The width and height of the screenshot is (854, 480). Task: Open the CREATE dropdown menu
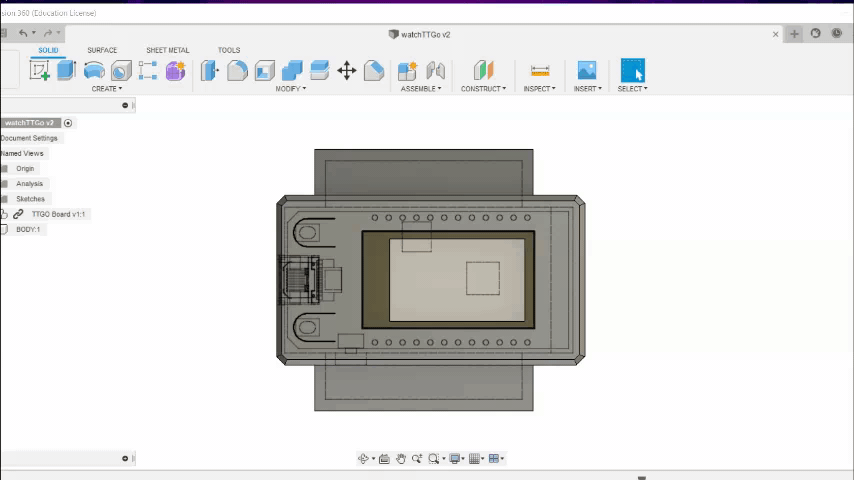click(106, 89)
